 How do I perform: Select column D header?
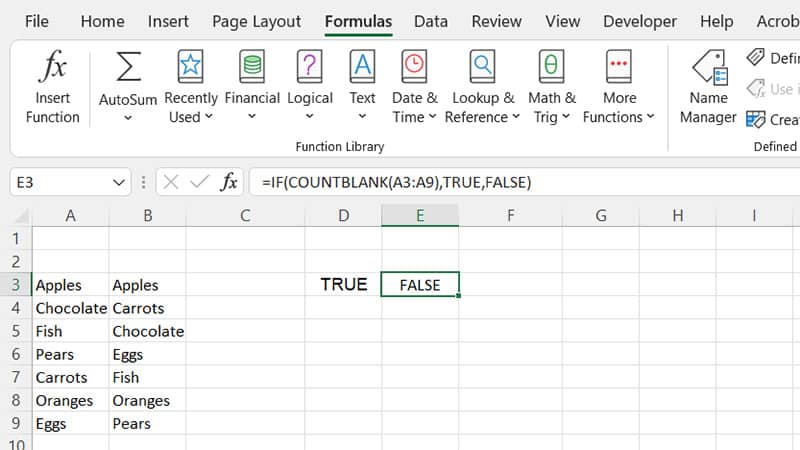tap(343, 216)
